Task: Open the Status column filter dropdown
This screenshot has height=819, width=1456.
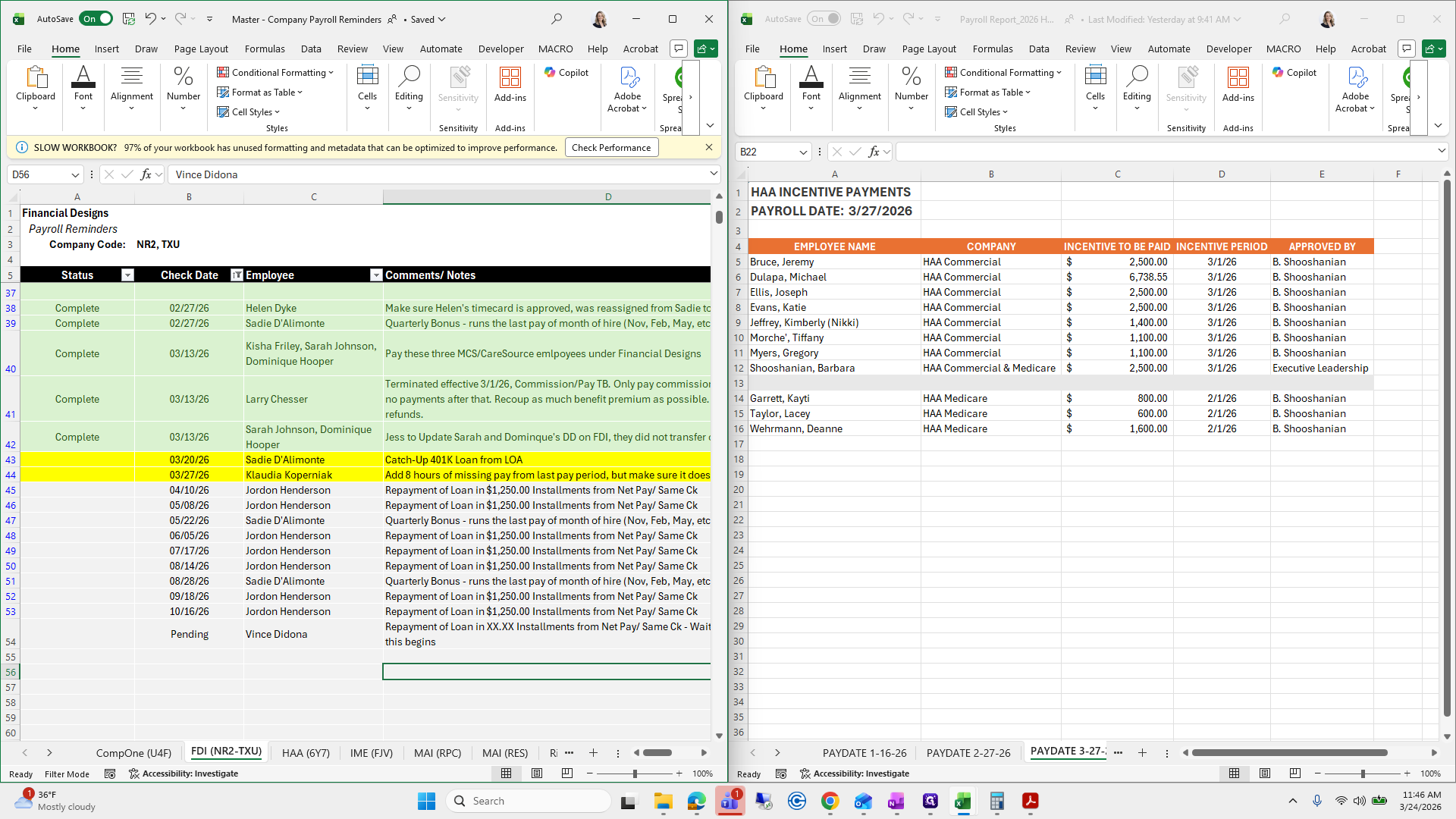Action: point(127,275)
